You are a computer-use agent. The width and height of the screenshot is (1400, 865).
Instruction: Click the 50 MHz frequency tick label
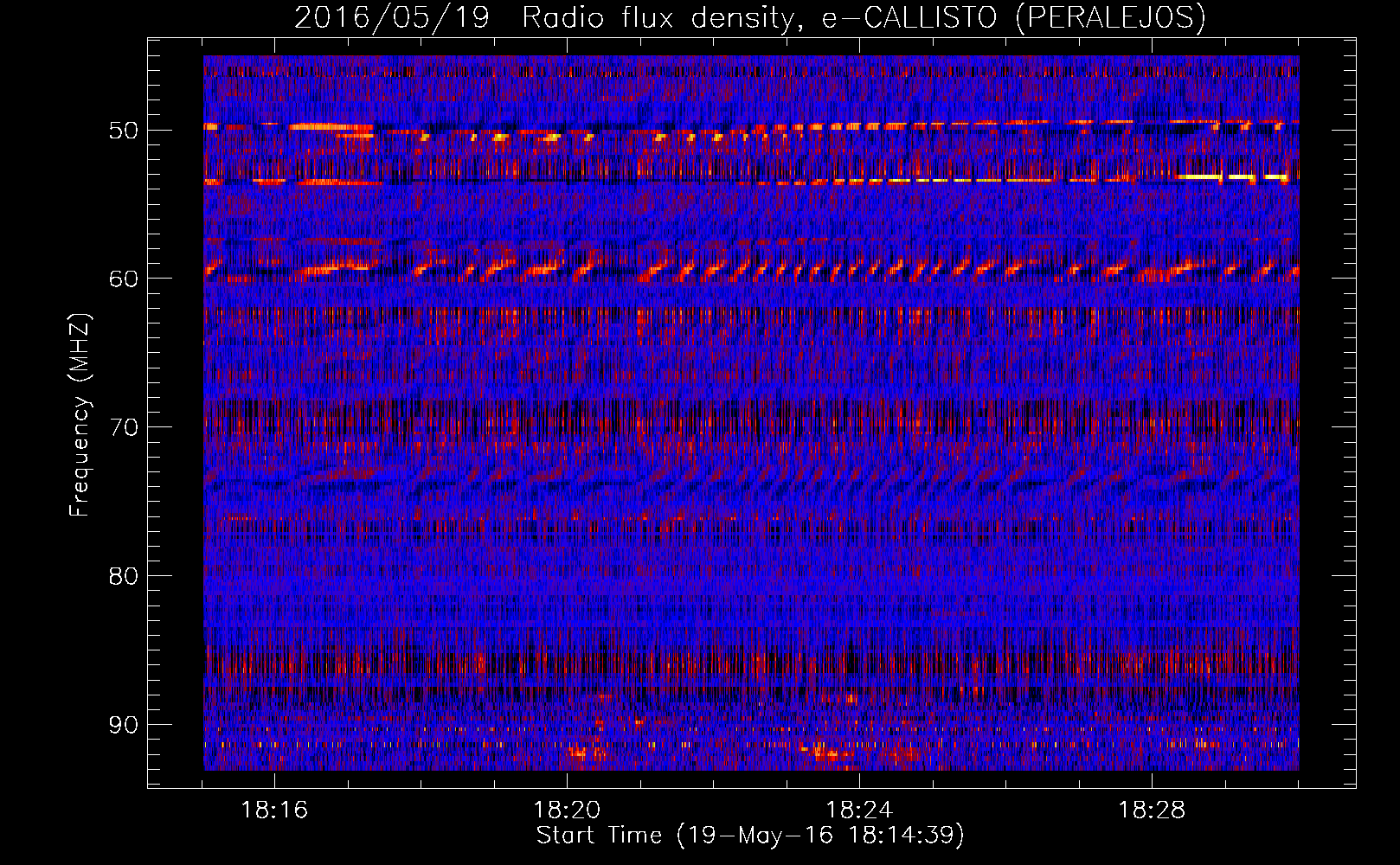pos(123,131)
